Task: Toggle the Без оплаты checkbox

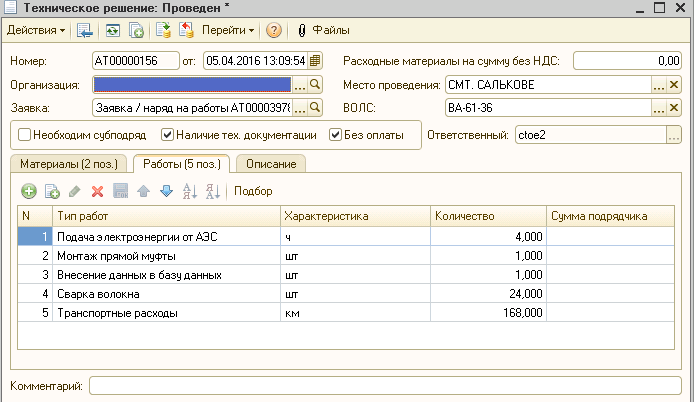Action: coord(336,135)
